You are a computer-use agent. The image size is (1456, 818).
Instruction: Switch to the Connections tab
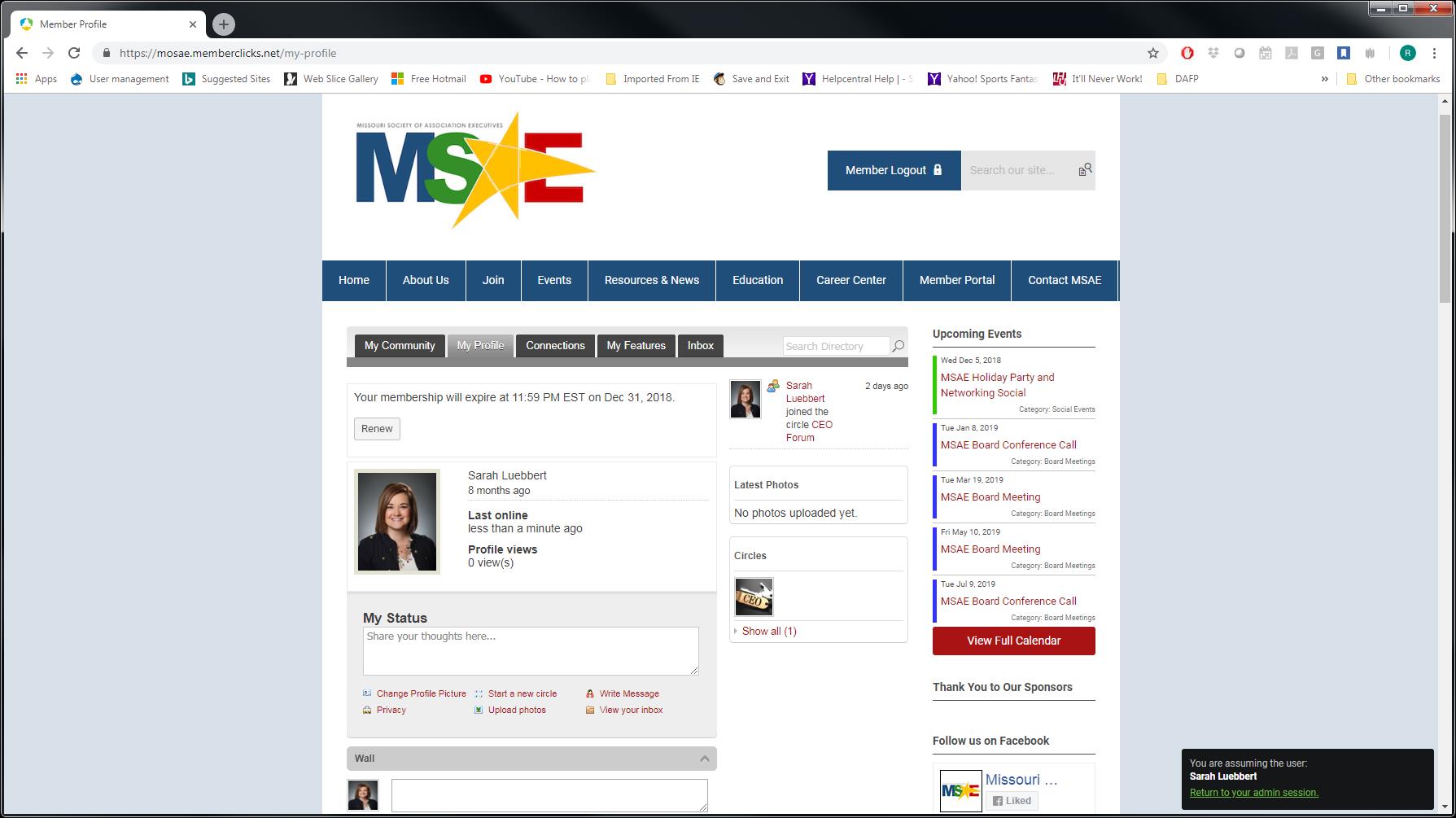[x=555, y=346]
